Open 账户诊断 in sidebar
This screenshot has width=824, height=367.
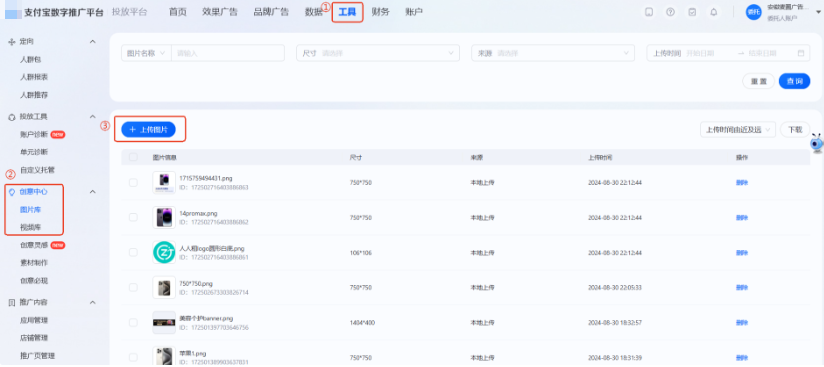34,135
